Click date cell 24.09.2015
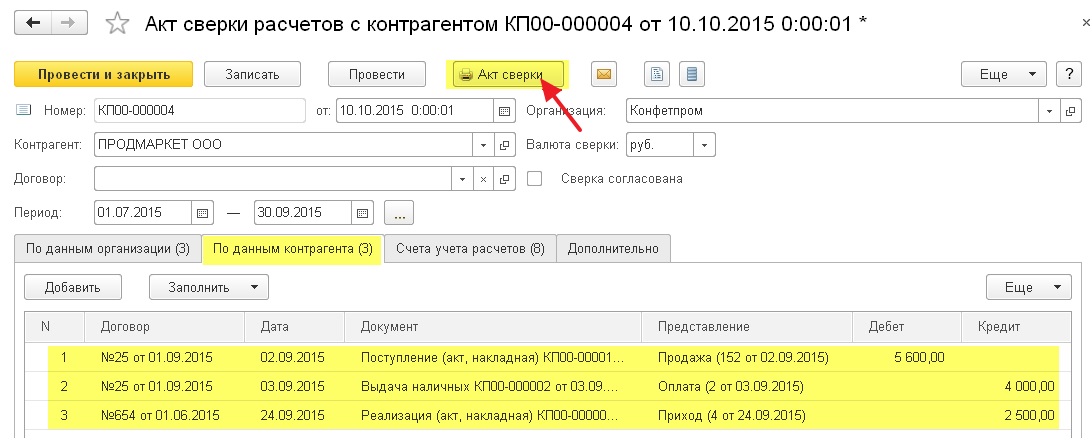1092x444 pixels. [x=295, y=416]
